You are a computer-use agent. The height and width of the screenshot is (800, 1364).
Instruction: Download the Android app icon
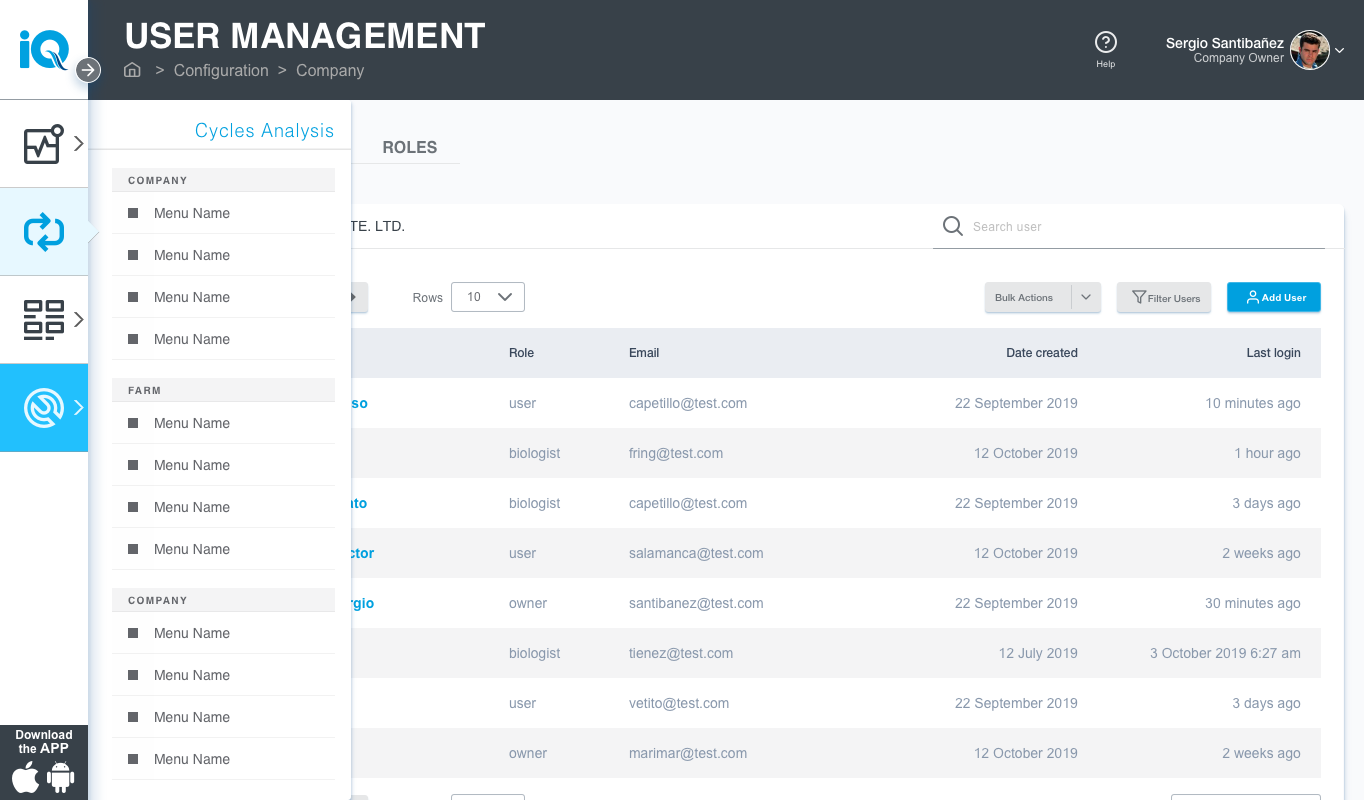(x=61, y=778)
